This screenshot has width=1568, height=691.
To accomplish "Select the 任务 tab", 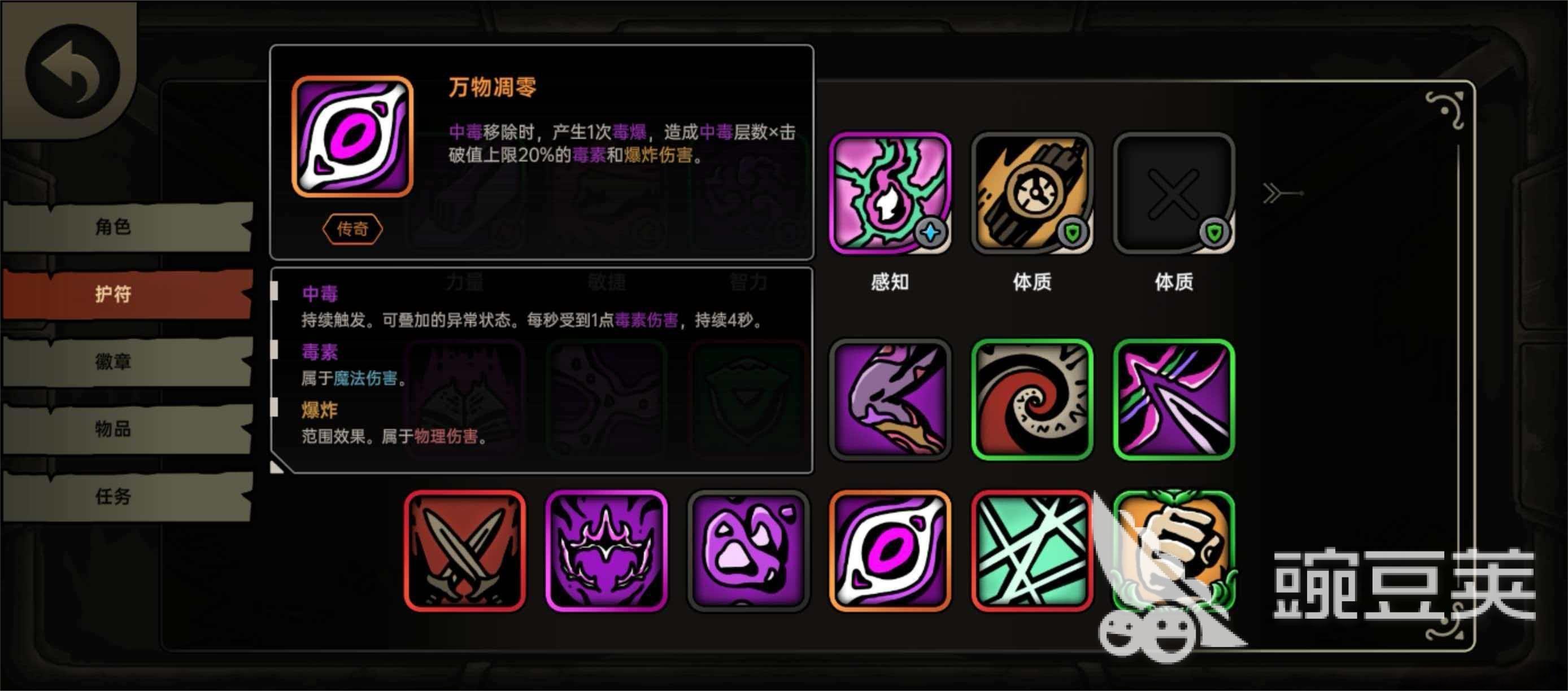I will [127, 496].
